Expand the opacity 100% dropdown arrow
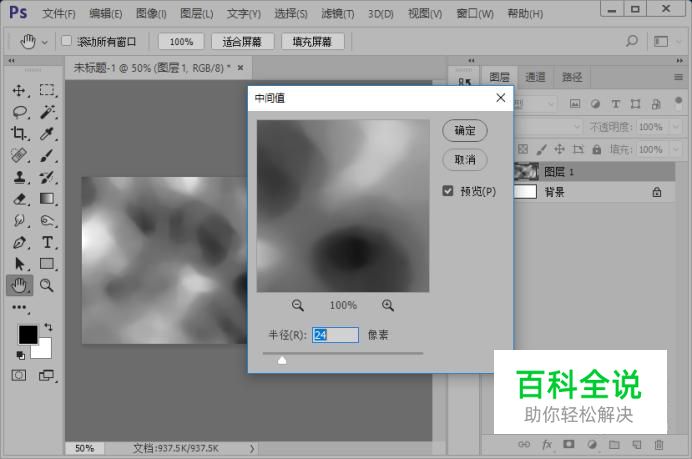This screenshot has width=692, height=459. point(676,127)
